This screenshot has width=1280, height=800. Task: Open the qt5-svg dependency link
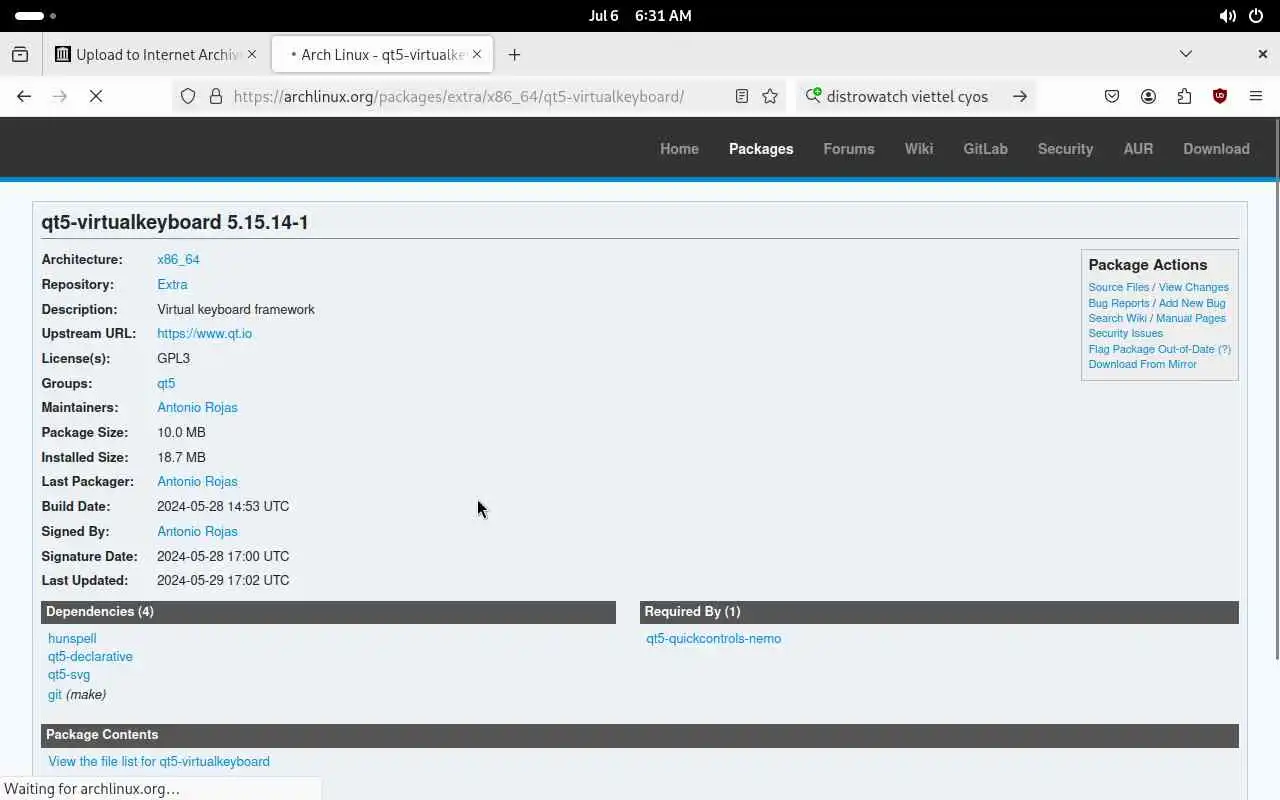point(69,674)
